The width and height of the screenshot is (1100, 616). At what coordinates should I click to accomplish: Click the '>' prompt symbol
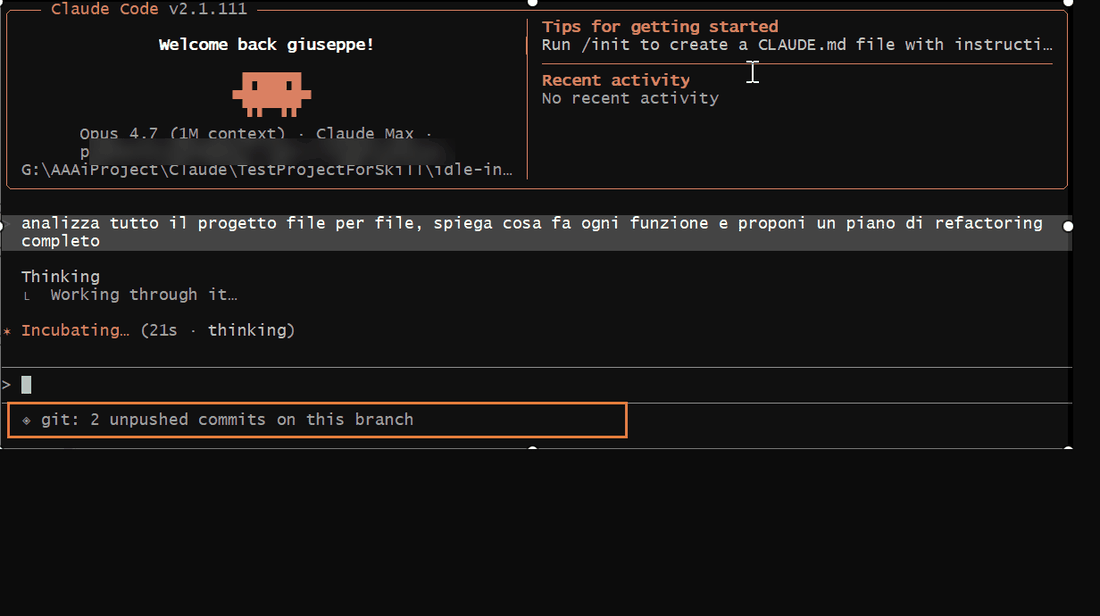pyautogui.click(x=6, y=384)
